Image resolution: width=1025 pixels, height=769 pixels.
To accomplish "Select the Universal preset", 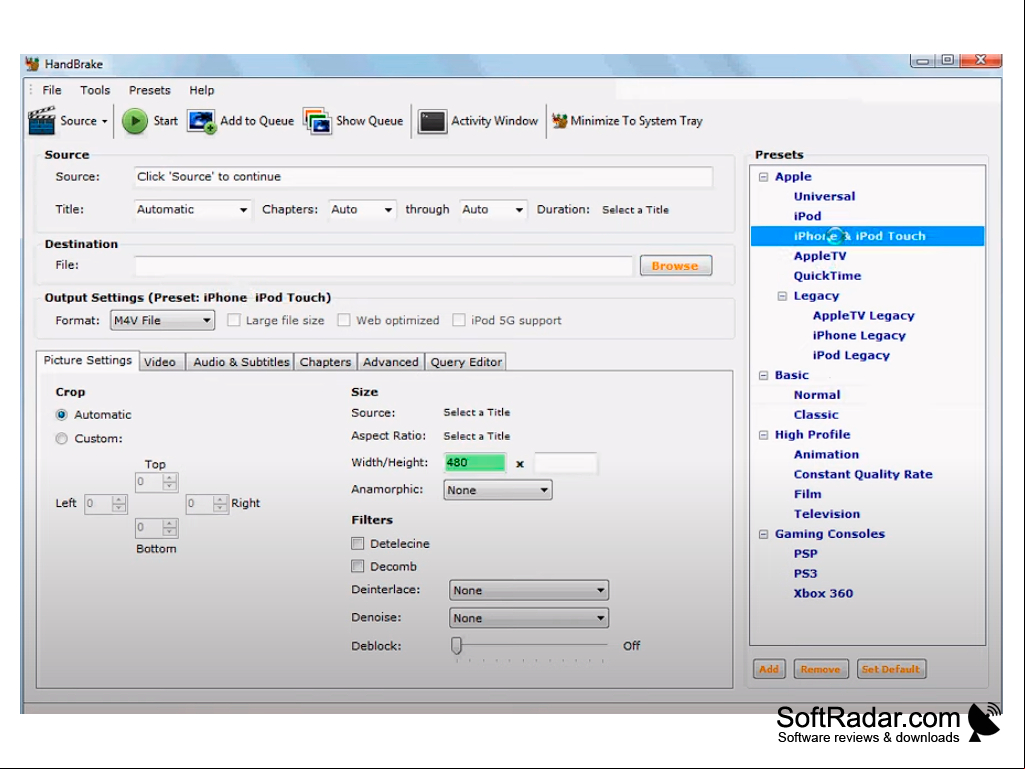I will pyautogui.click(x=824, y=196).
